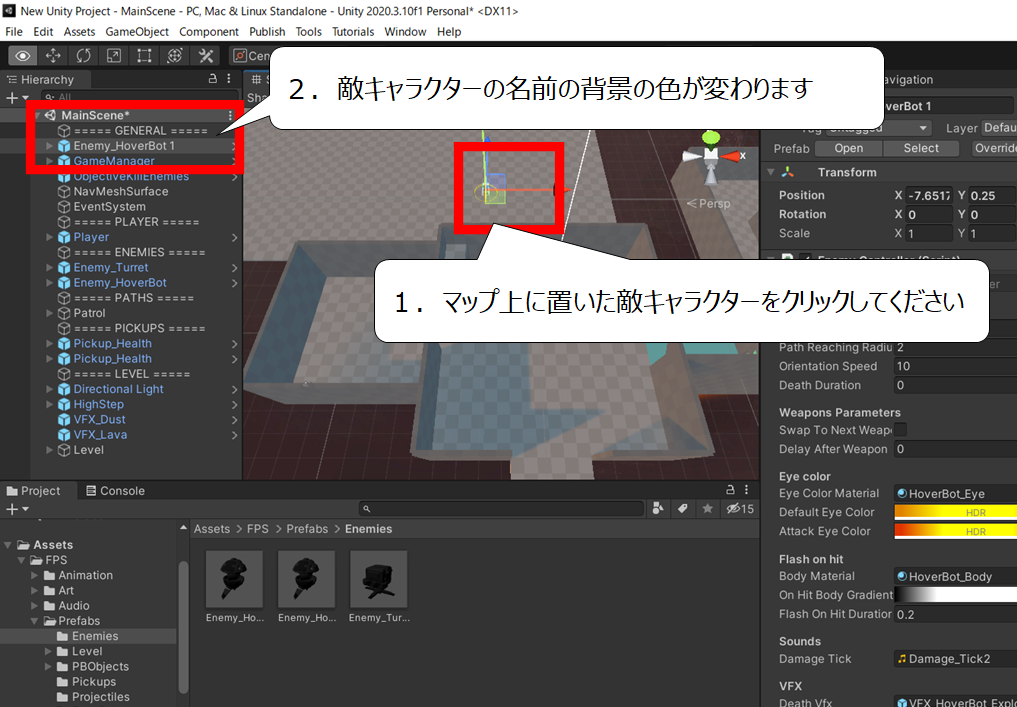Select the combined Transform tool in toolbar
The height and width of the screenshot is (707, 1017).
pyautogui.click(x=175, y=56)
